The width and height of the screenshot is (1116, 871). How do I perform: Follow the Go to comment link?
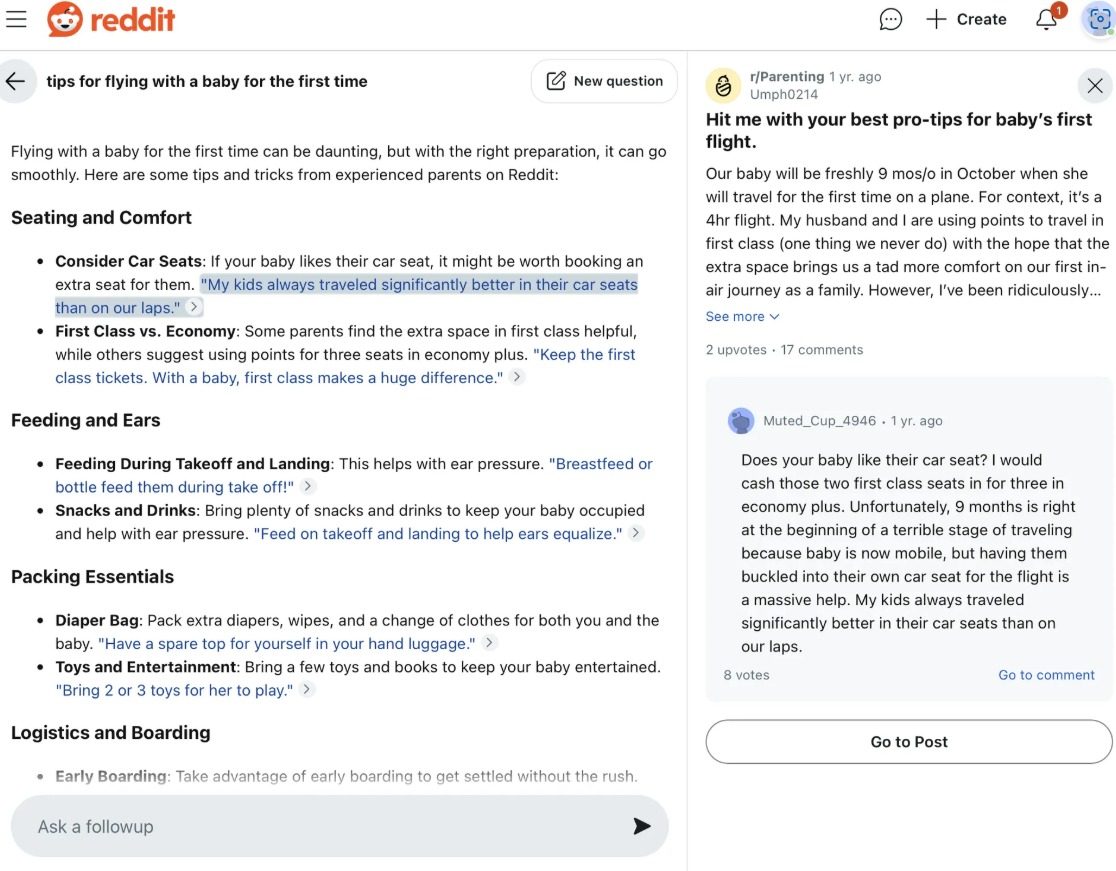(1046, 675)
